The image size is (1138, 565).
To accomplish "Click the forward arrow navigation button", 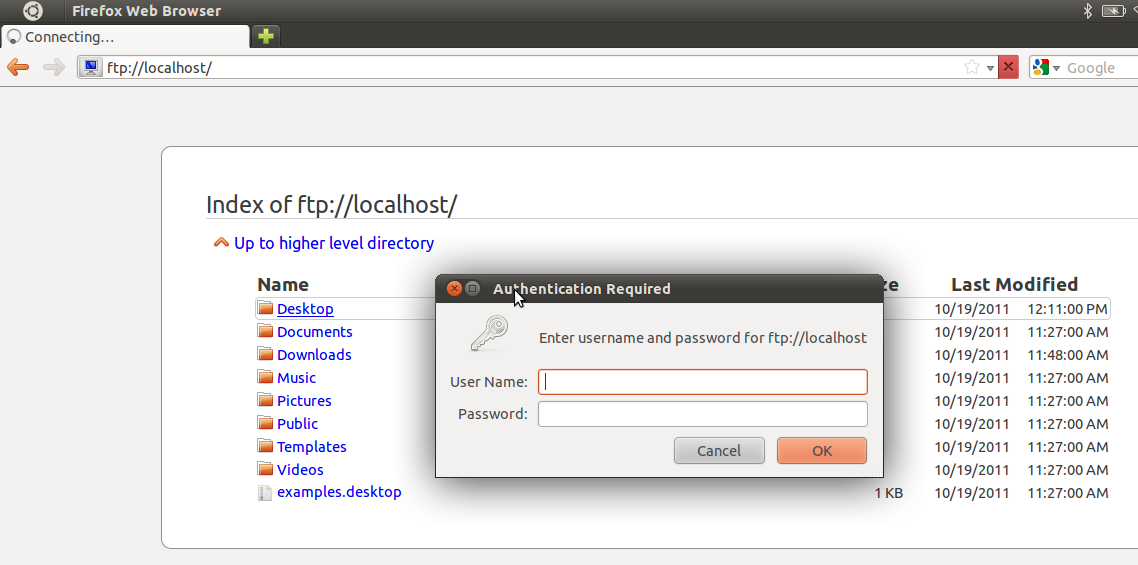I will [54, 68].
